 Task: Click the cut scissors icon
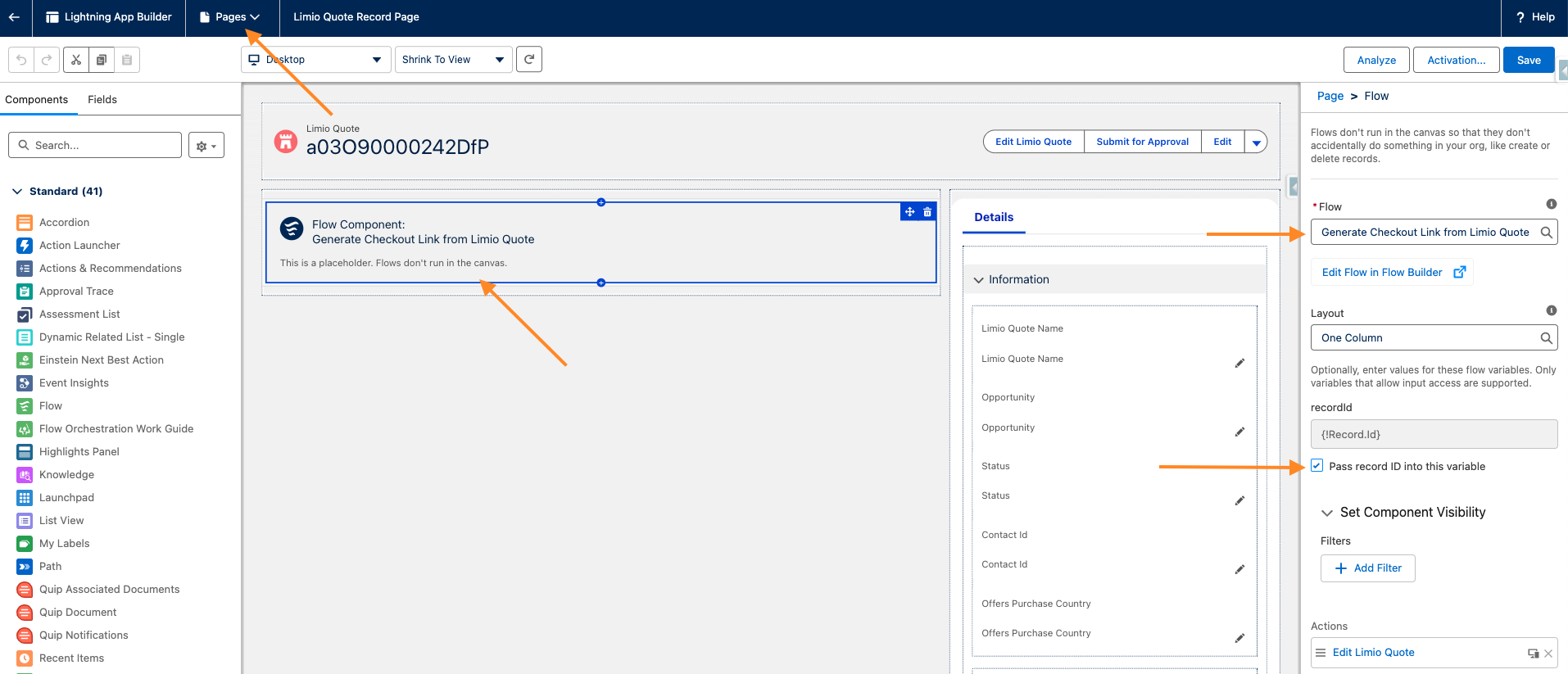pyautogui.click(x=76, y=60)
